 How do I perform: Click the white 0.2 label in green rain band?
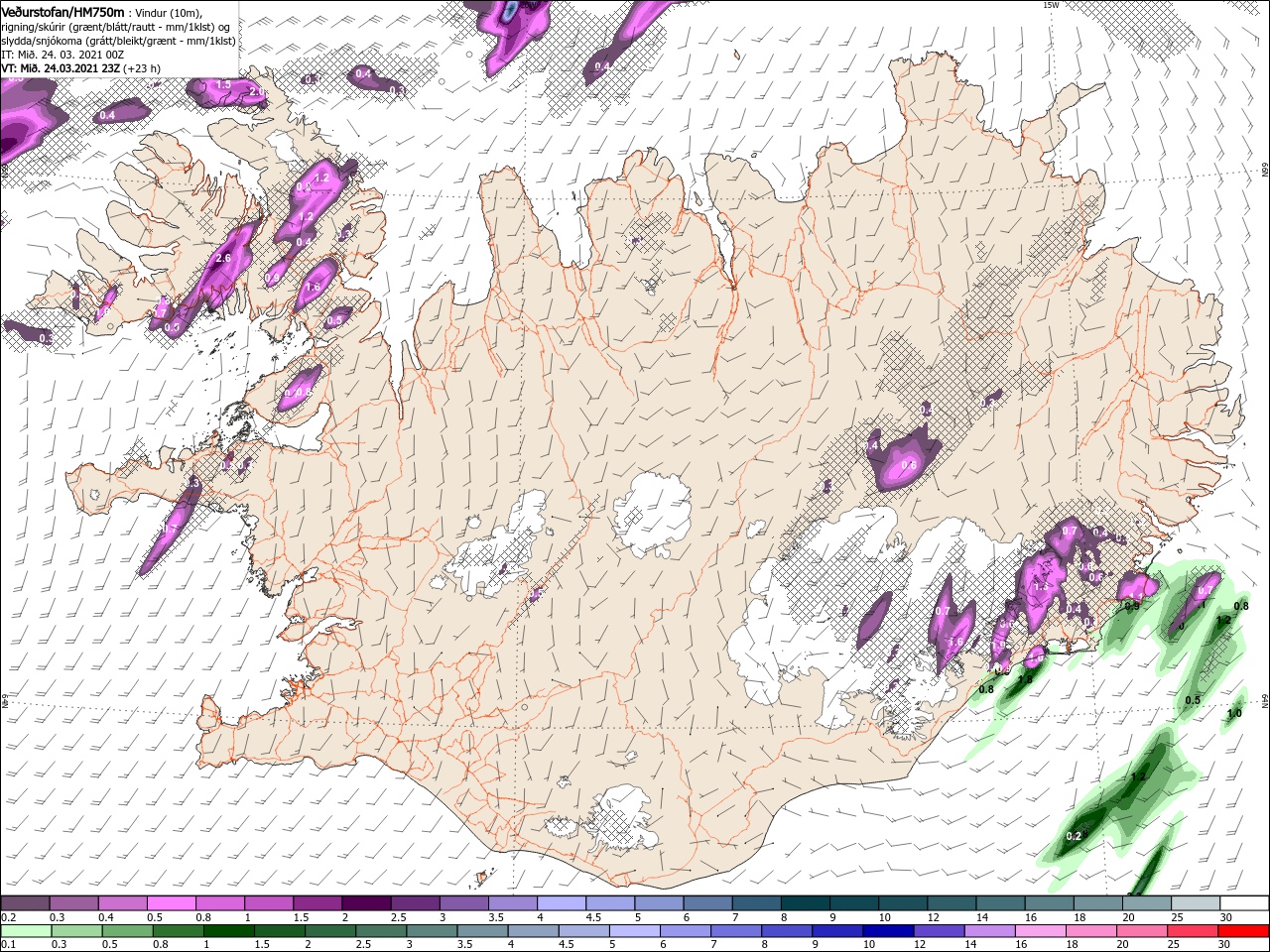coord(1073,836)
